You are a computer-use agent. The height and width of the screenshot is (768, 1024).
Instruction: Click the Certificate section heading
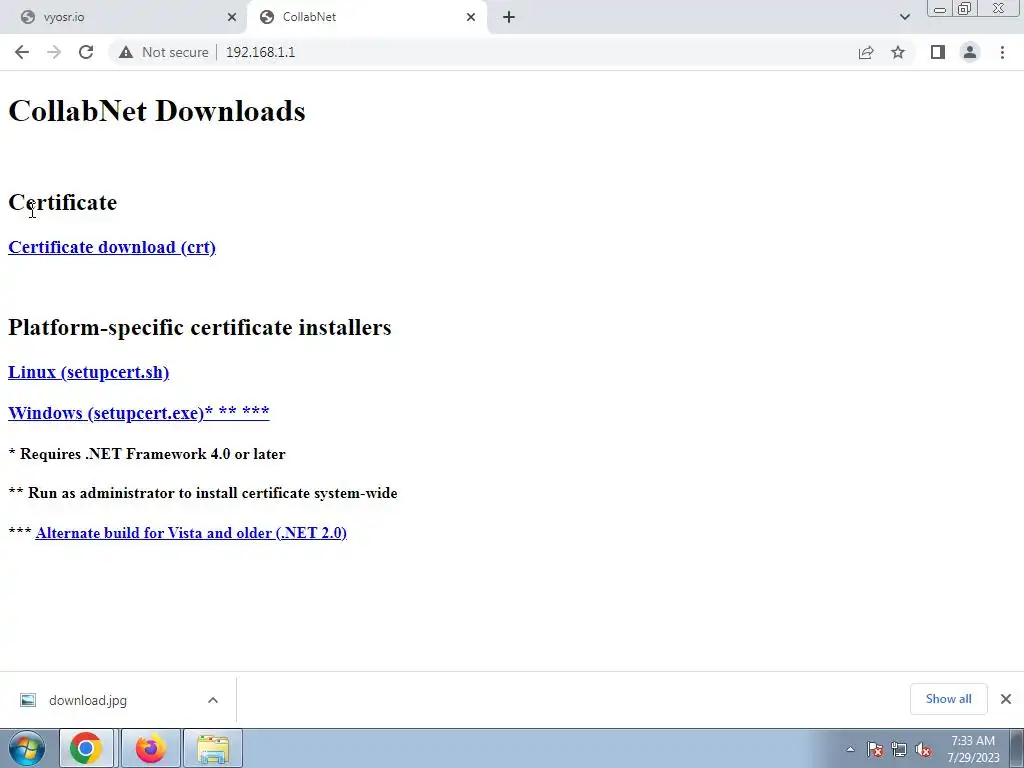click(x=63, y=202)
